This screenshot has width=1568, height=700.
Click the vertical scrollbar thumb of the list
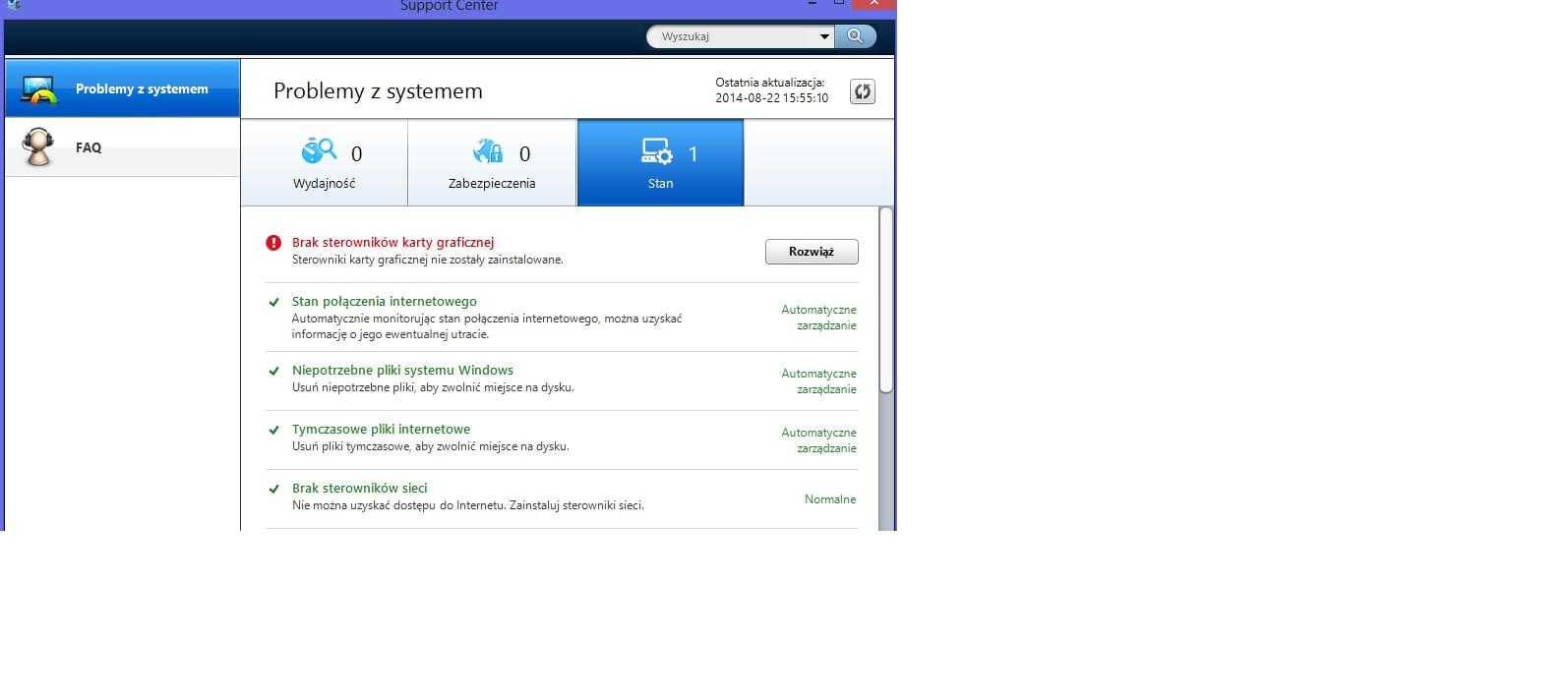click(x=886, y=300)
